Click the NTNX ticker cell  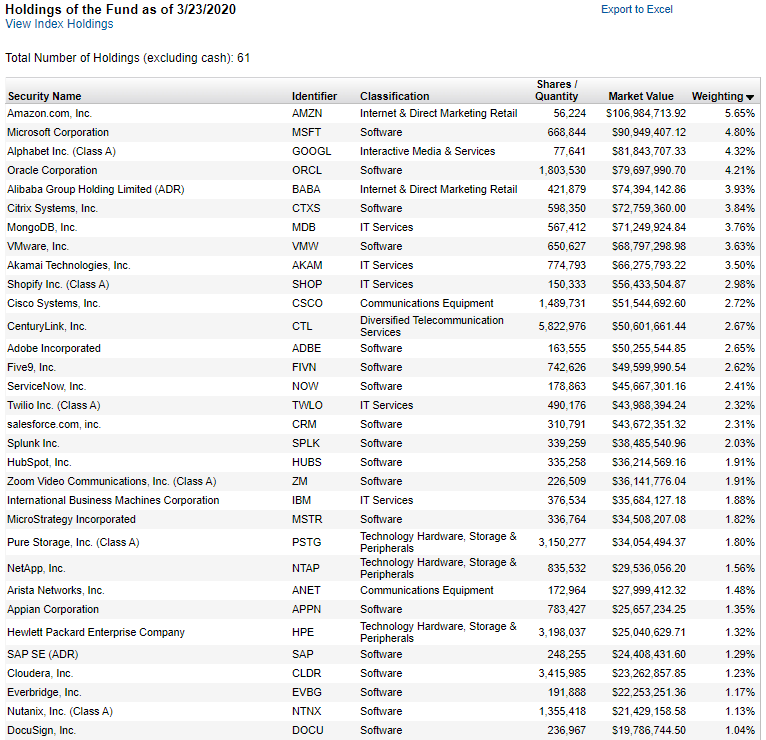306,712
